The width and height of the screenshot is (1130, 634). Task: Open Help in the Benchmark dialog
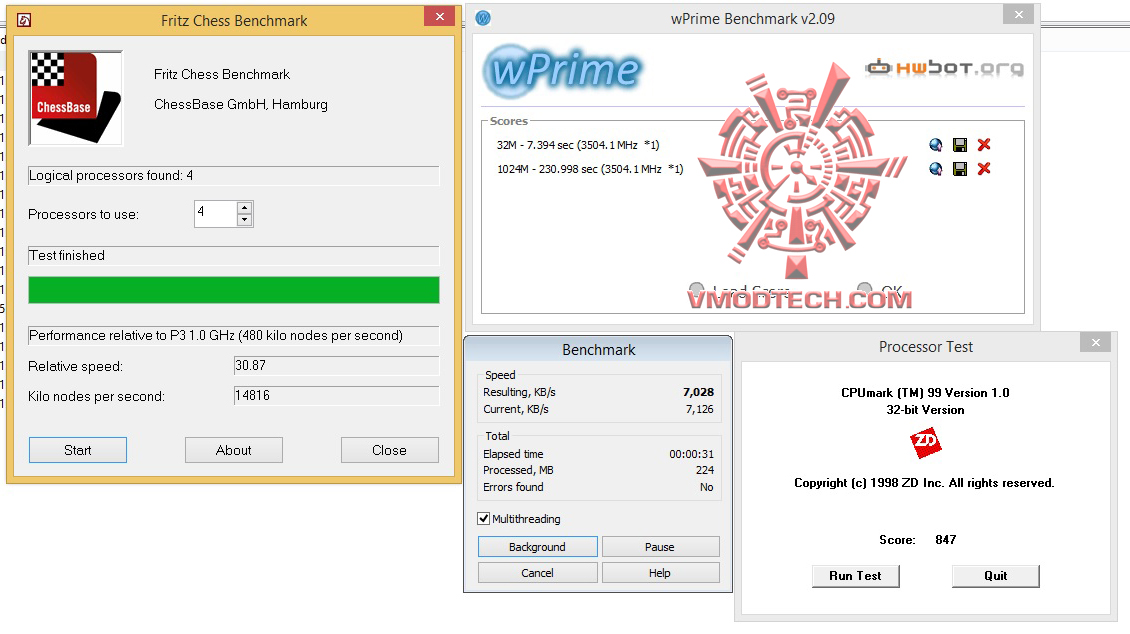(660, 573)
